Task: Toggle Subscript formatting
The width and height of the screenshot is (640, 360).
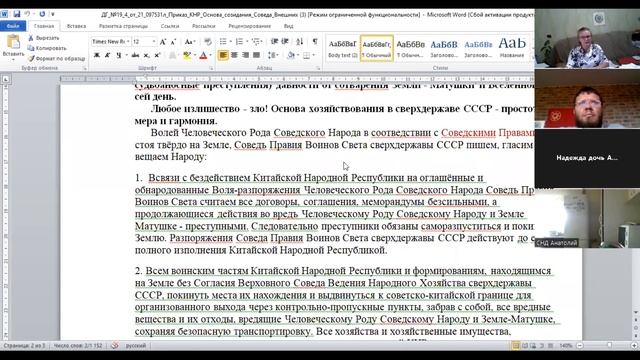Action: (147, 55)
